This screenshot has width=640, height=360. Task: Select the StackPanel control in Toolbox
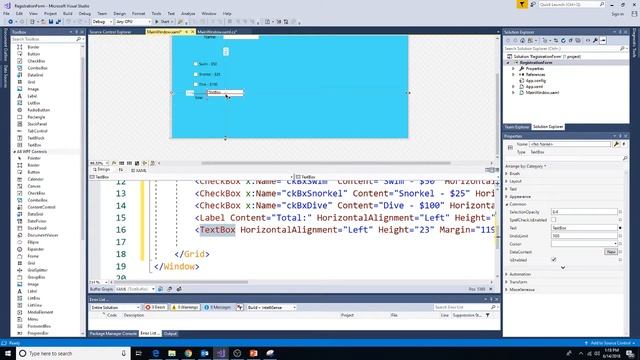pyautogui.click(x=37, y=124)
